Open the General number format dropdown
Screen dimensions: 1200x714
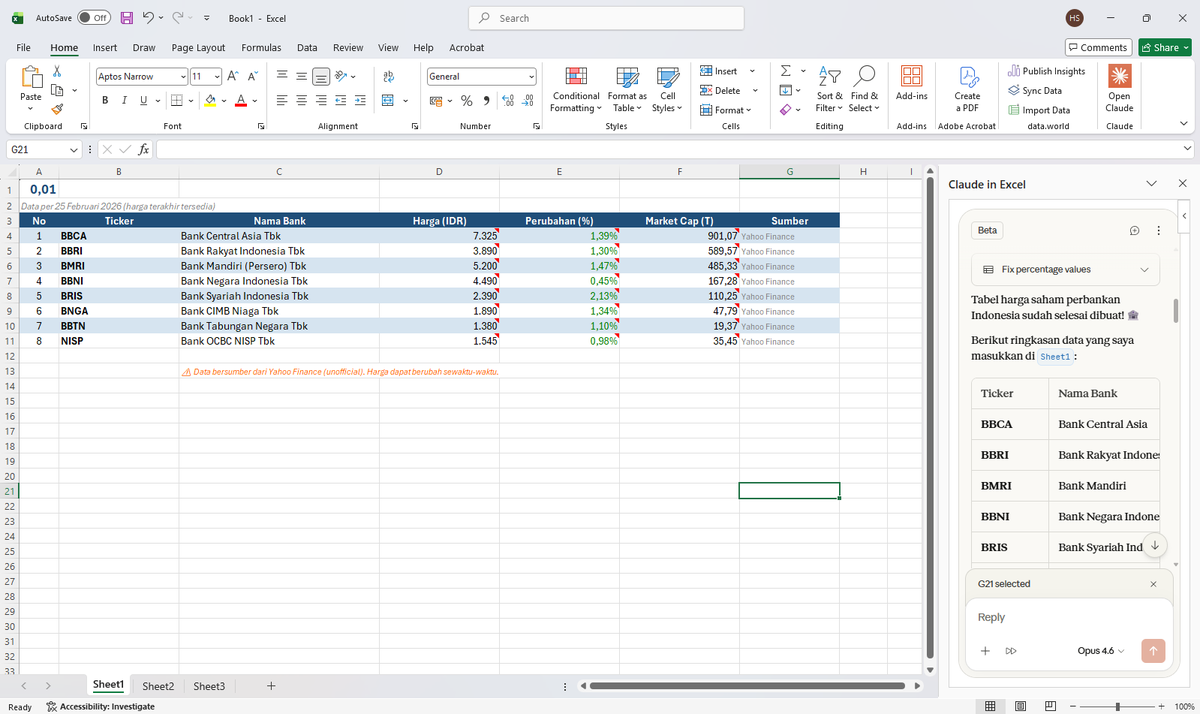point(532,77)
